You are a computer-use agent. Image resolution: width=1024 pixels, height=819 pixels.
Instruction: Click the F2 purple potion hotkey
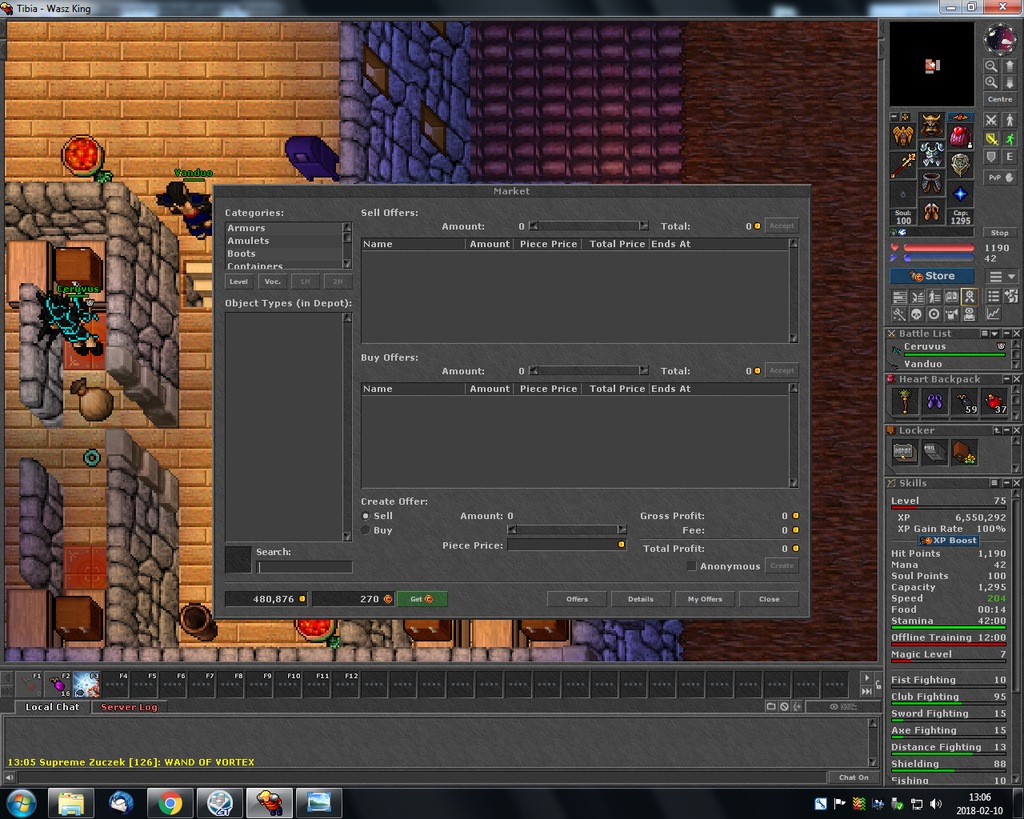click(x=58, y=684)
